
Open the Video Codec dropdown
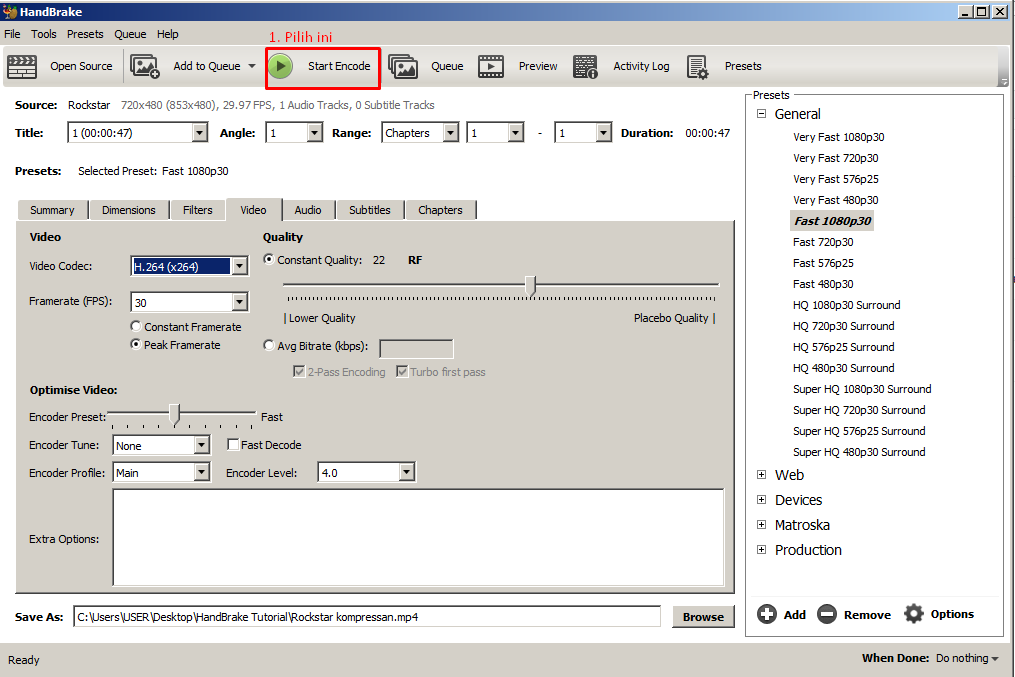[240, 266]
